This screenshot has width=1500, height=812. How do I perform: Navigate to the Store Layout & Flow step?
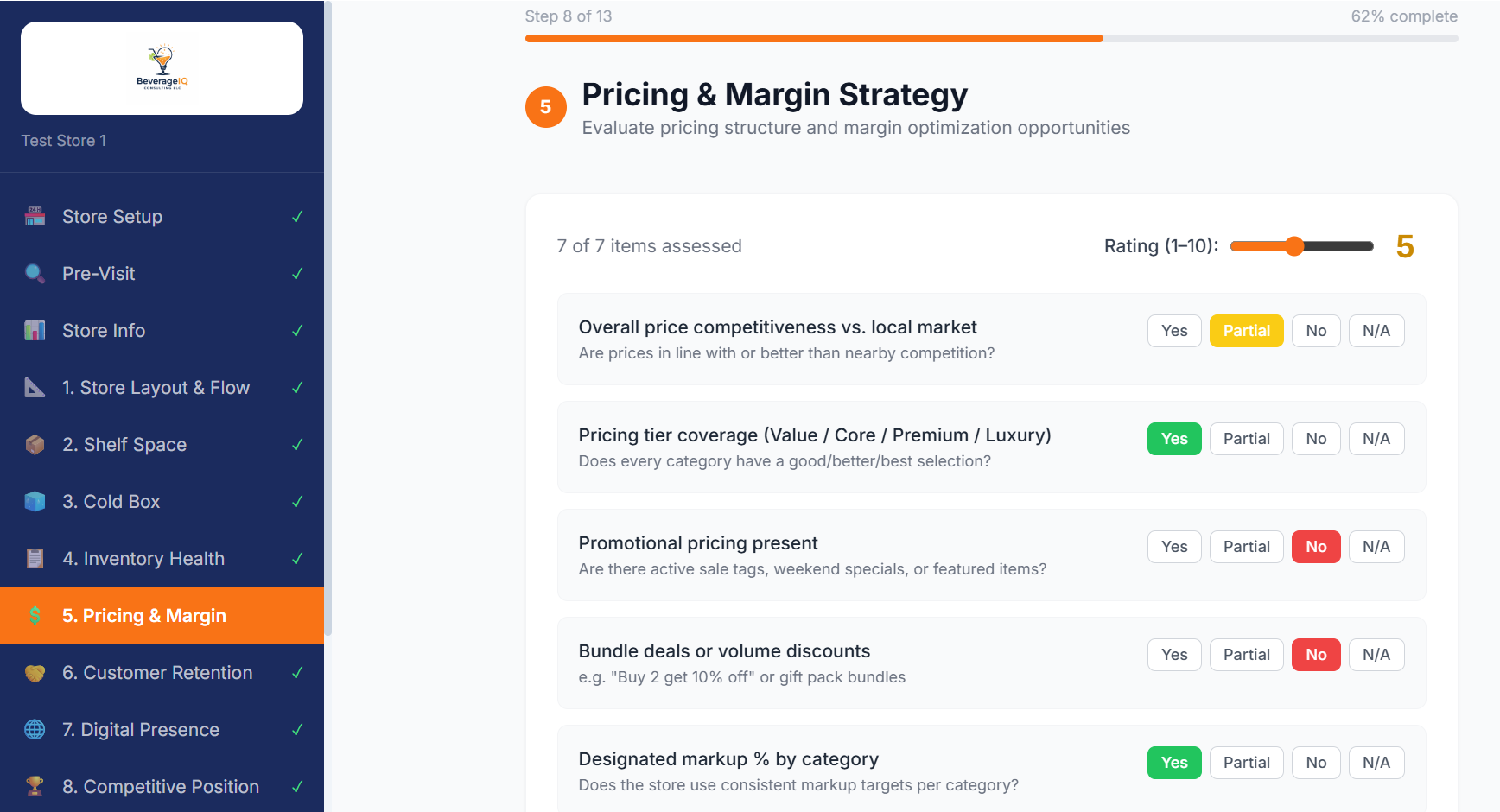(156, 387)
